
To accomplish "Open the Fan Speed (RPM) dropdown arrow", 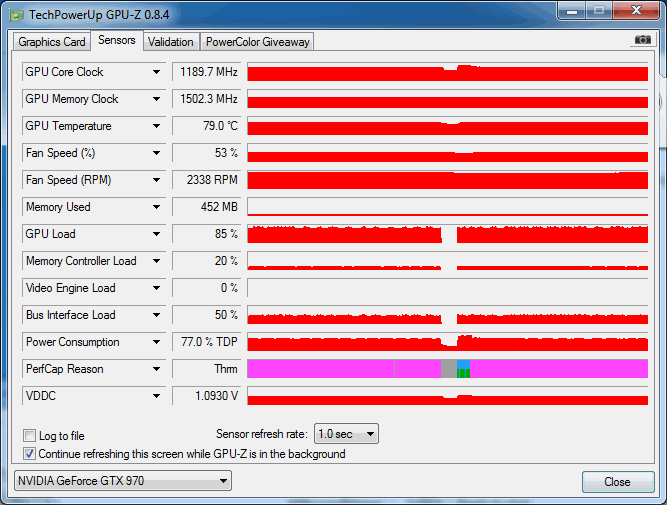I will tap(156, 180).
